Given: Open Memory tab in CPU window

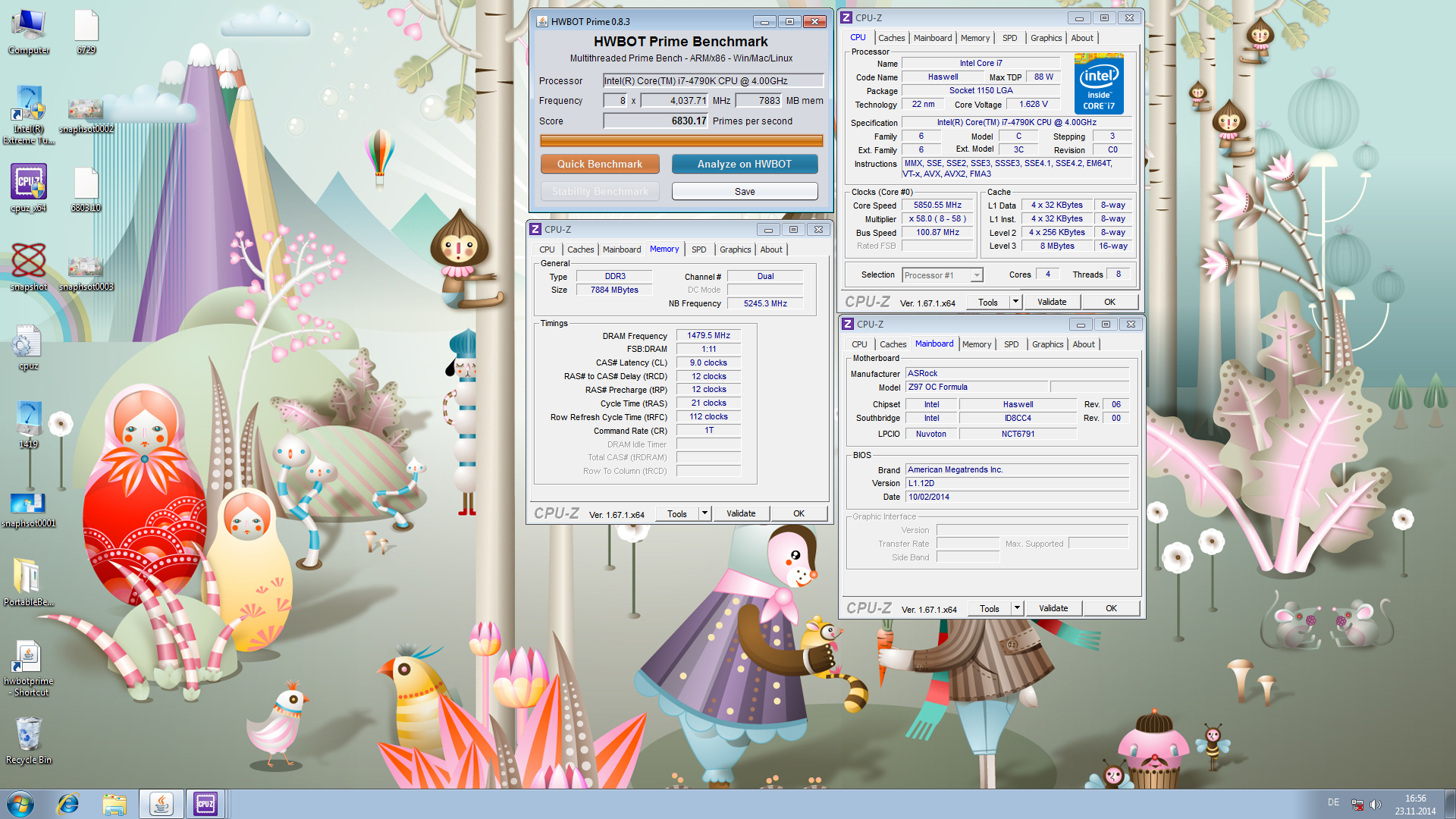Looking at the screenshot, I should coord(974,38).
